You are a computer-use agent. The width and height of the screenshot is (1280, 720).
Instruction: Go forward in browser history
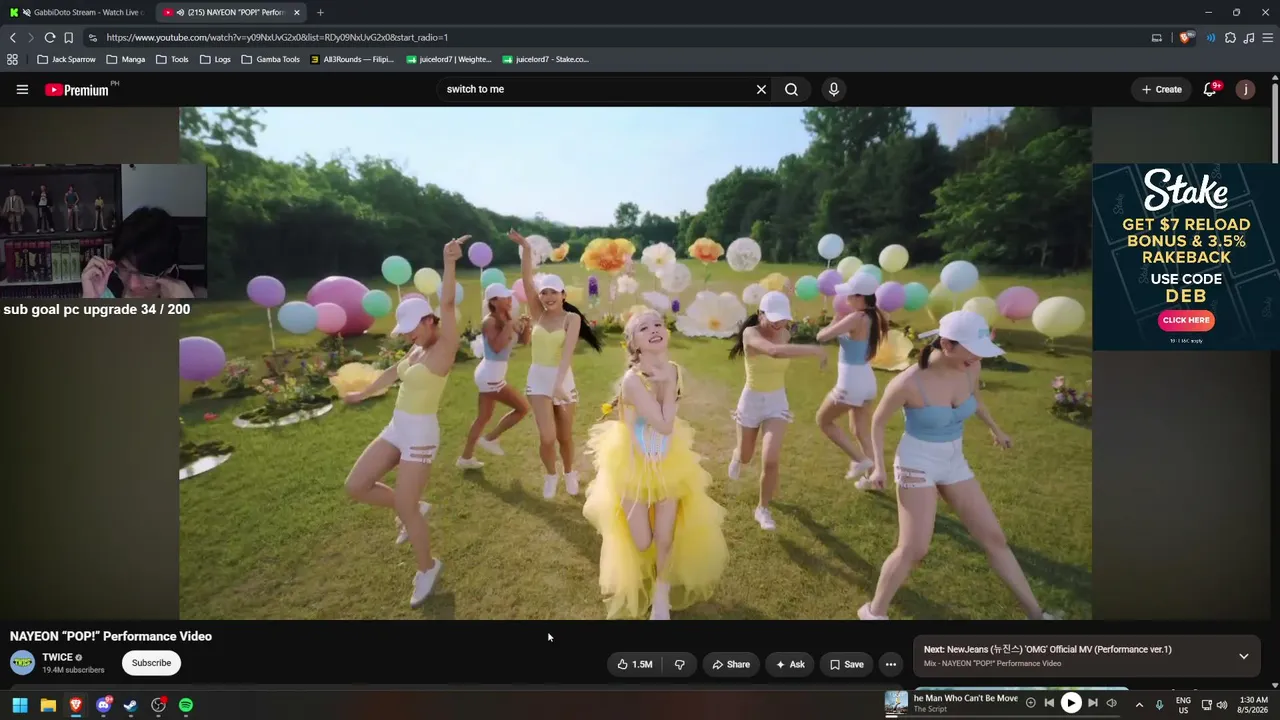click(30, 38)
